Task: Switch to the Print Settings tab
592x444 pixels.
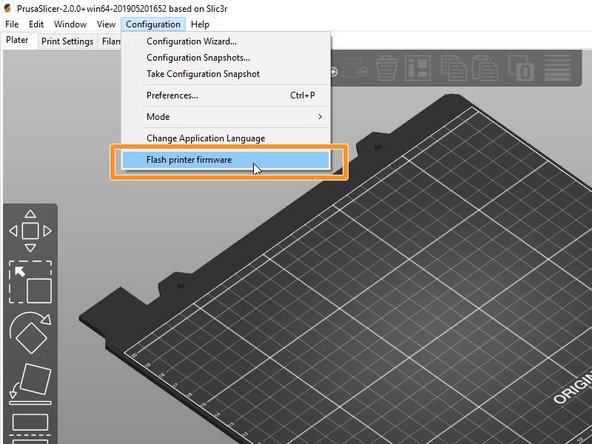Action: coord(67,41)
